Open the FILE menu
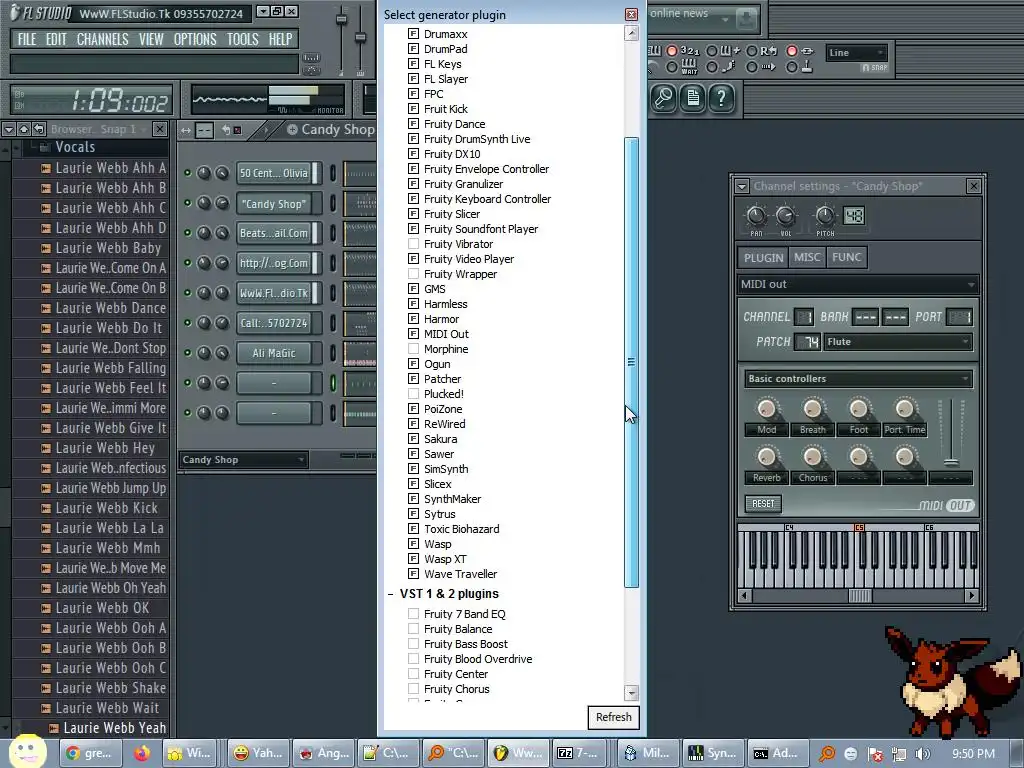The width and height of the screenshot is (1024, 768). [27, 39]
